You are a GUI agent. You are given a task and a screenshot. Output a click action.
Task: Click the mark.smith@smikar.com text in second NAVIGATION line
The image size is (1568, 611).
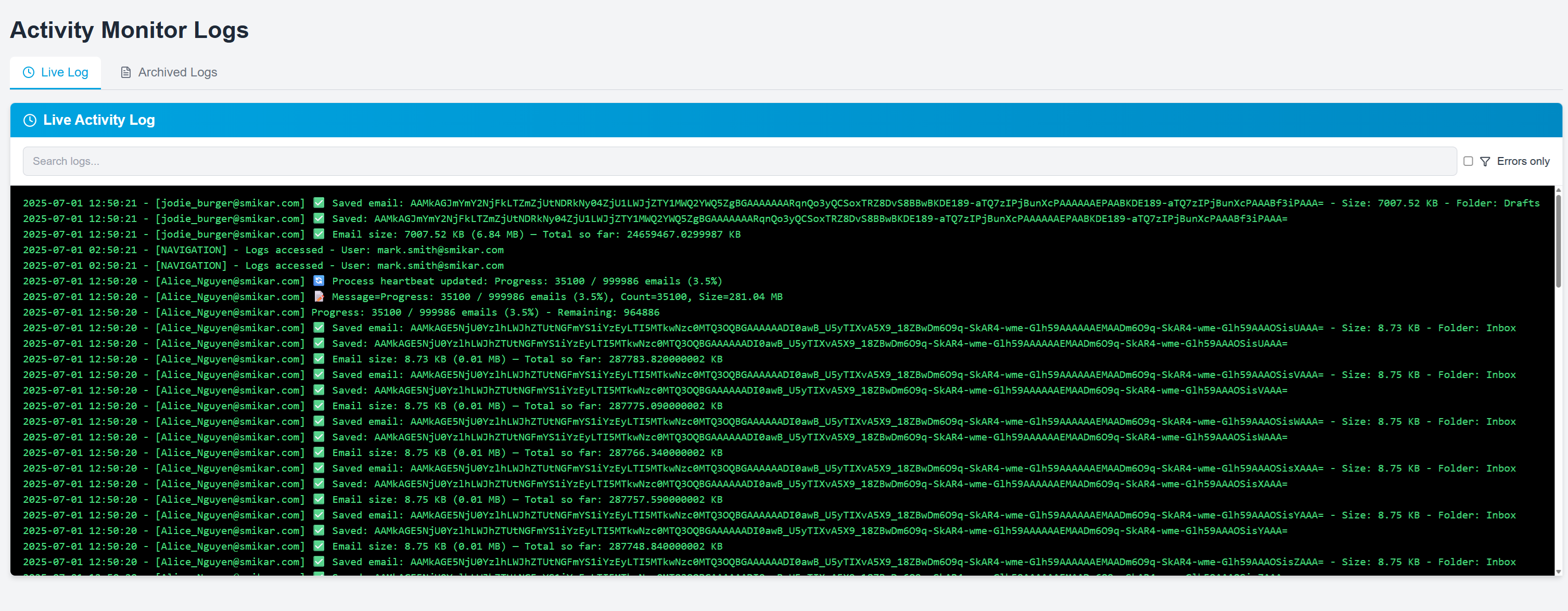click(x=440, y=266)
